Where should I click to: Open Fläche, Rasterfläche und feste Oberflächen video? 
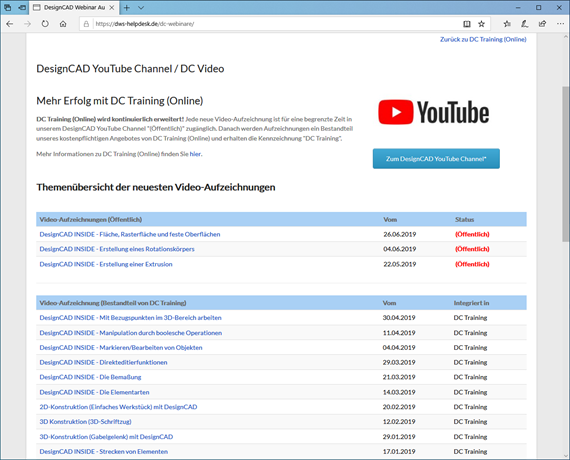[130, 234]
